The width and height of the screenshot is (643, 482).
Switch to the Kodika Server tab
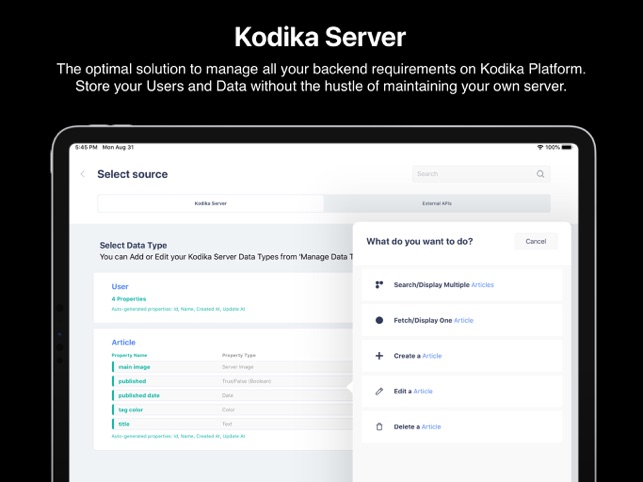[x=211, y=203]
